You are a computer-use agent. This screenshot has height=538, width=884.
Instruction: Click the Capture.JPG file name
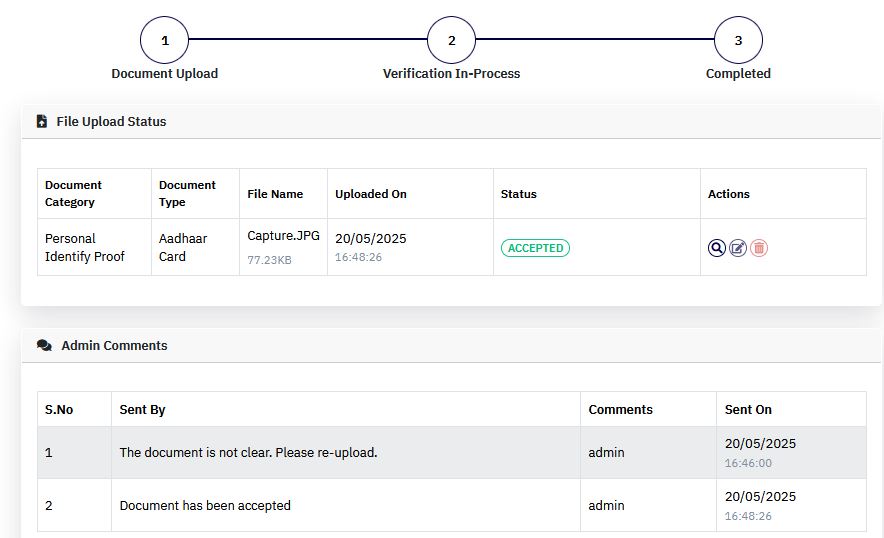[283, 236]
